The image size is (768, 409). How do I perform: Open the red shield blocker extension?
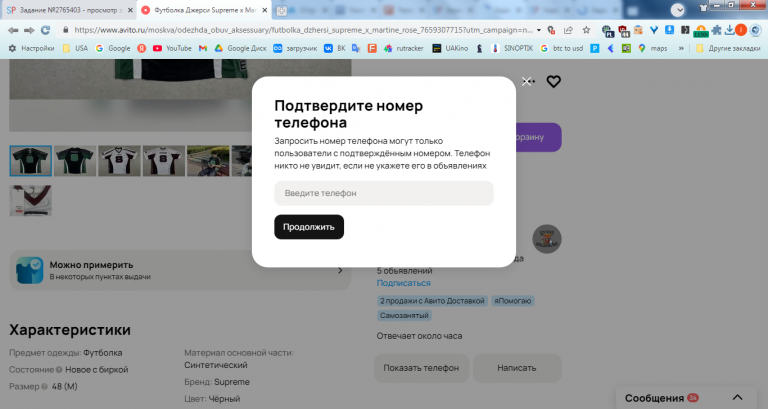[624, 31]
